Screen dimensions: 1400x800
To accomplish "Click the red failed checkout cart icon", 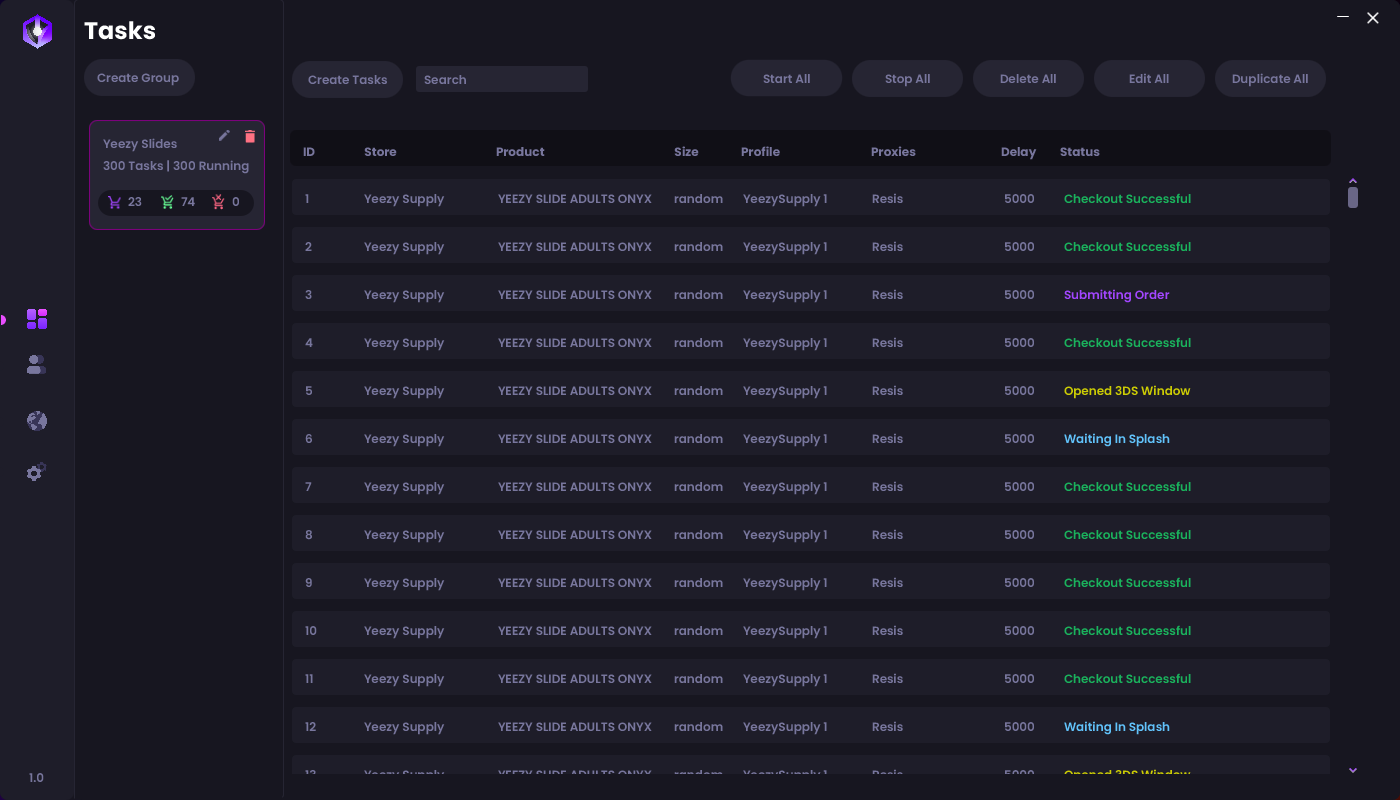I will [x=218, y=202].
